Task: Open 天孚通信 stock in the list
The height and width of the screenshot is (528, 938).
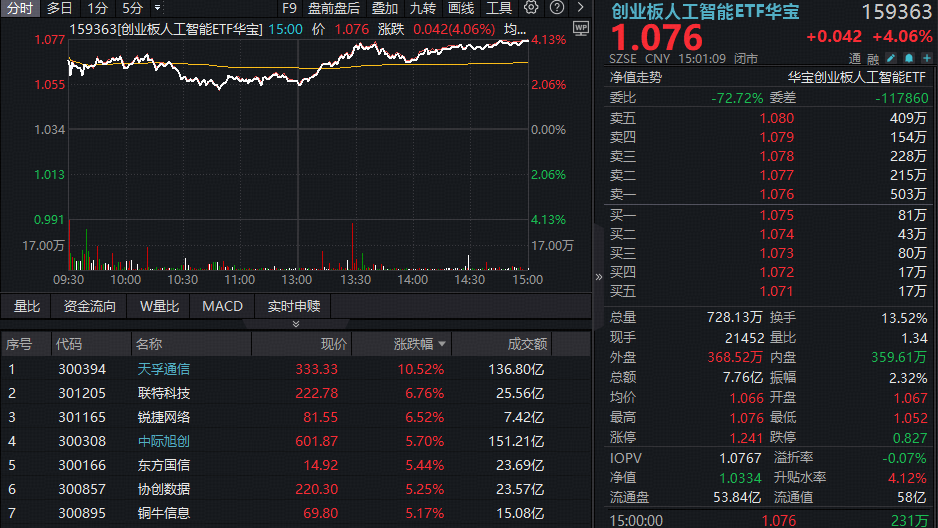Action: pos(164,369)
